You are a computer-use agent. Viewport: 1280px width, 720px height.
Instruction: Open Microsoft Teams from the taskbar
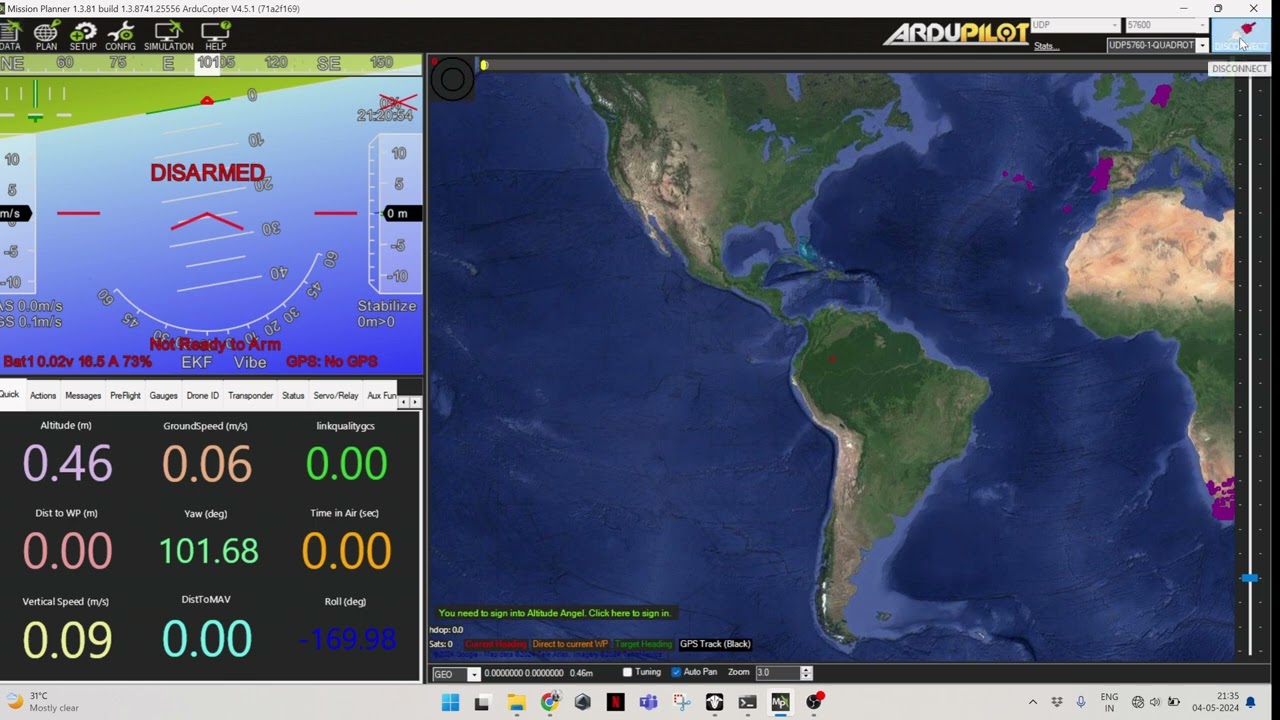coord(648,703)
